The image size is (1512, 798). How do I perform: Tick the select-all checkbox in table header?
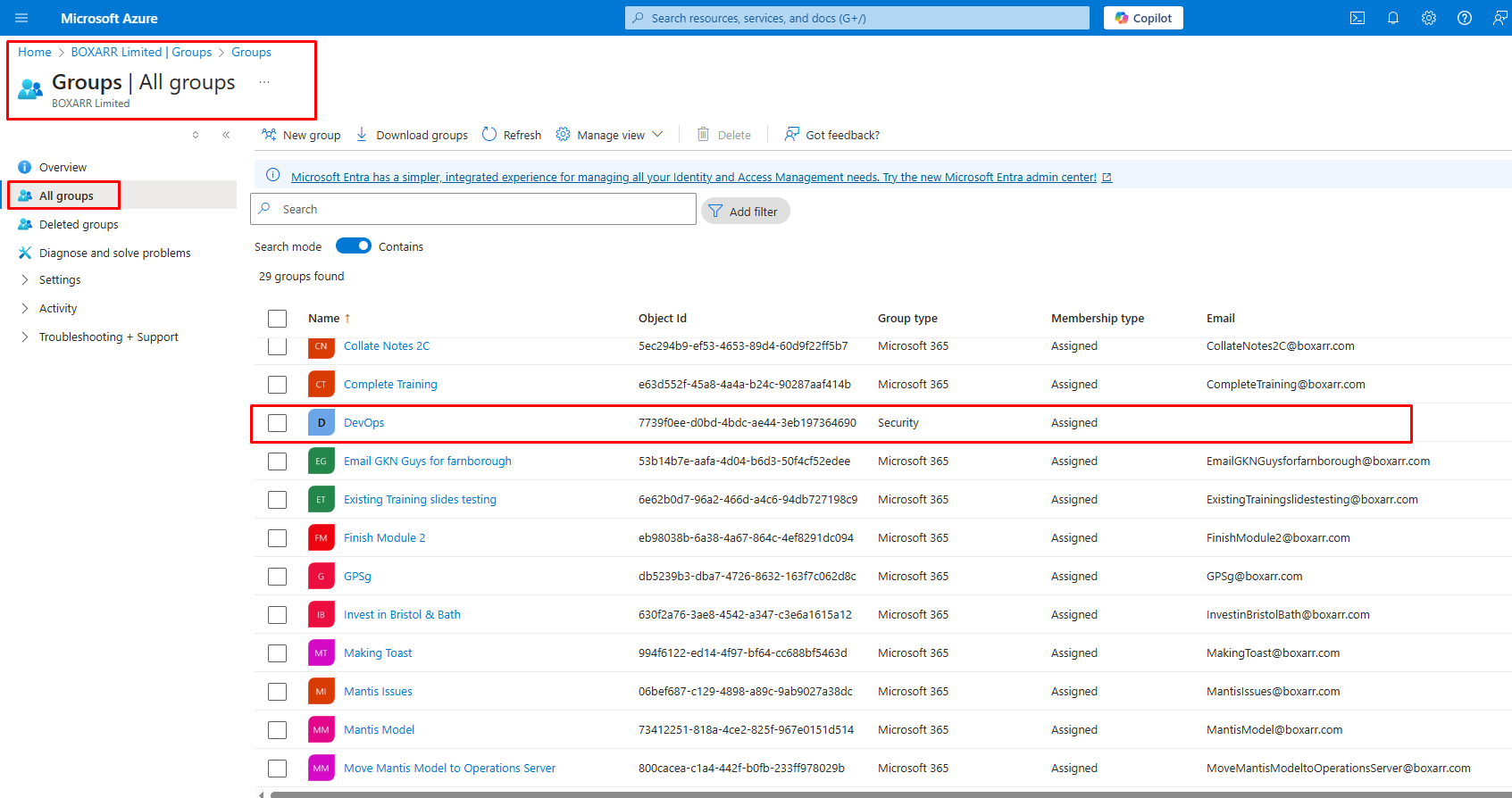(278, 319)
